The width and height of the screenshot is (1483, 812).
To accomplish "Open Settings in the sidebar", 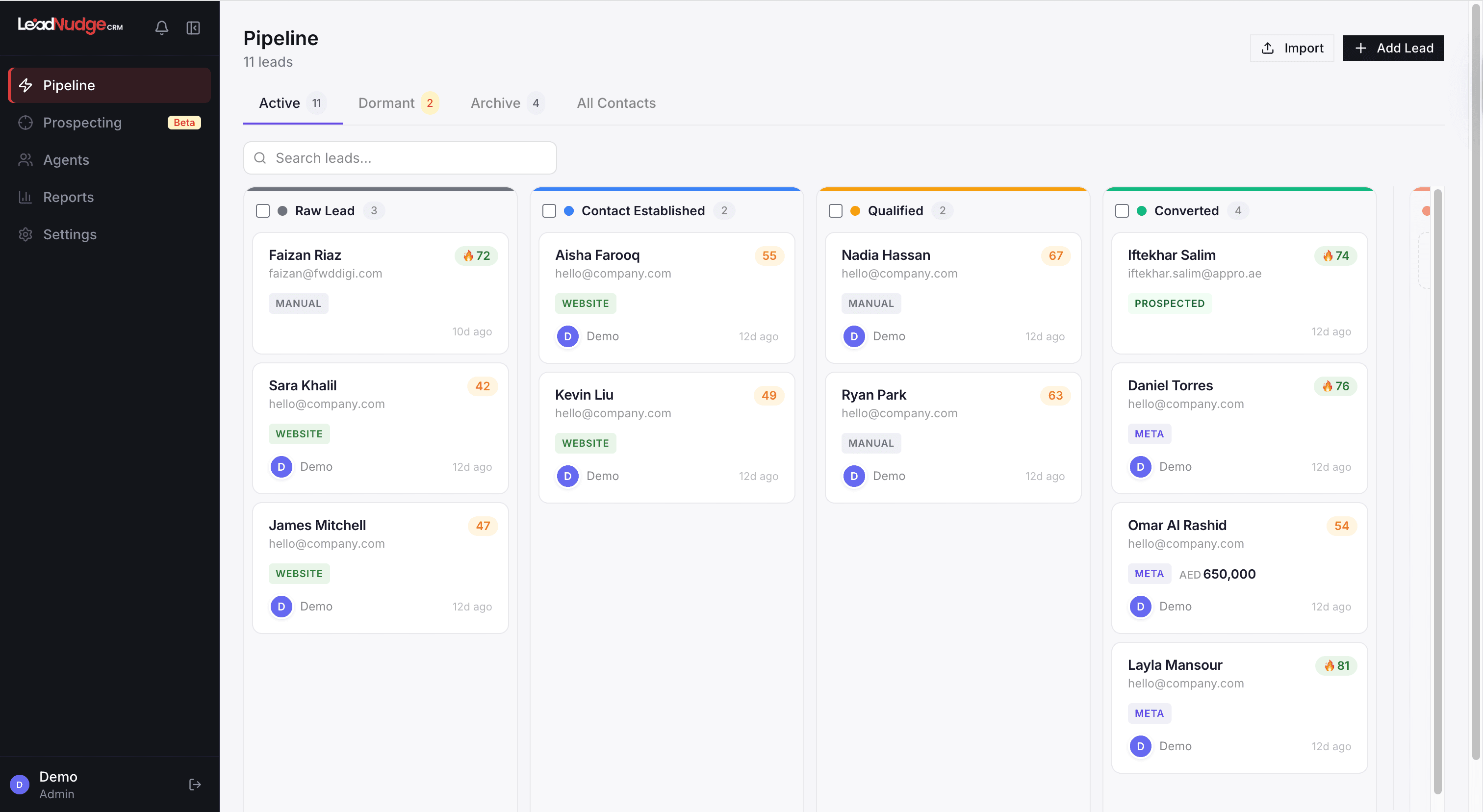I will (x=109, y=234).
